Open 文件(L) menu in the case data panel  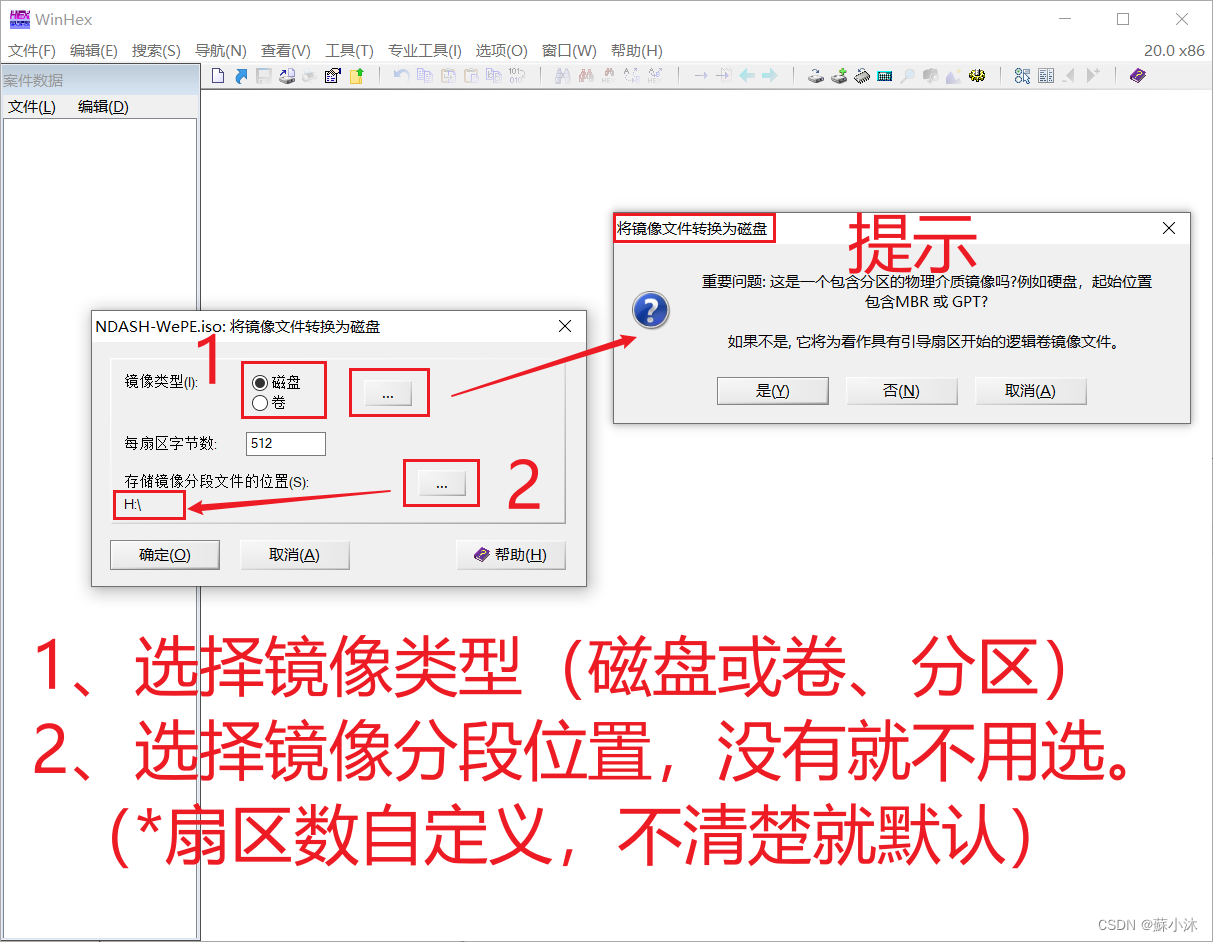click(x=32, y=107)
